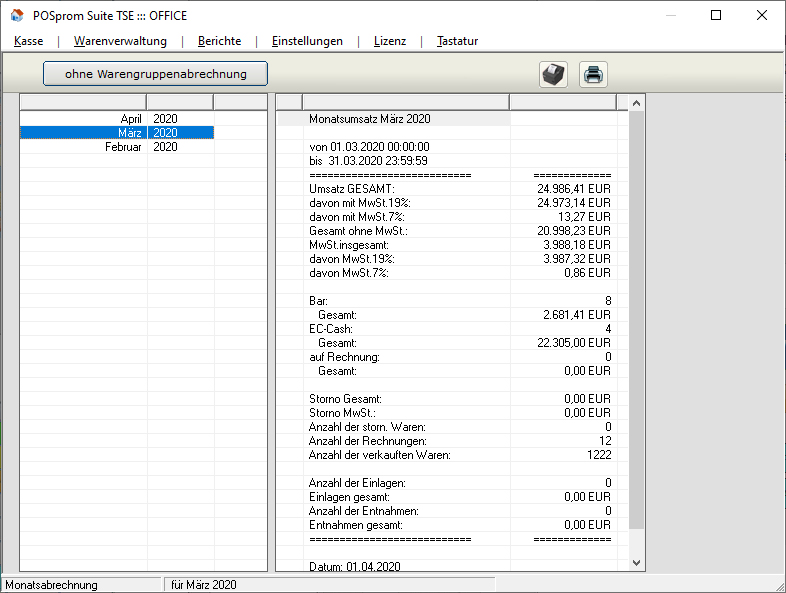Click the 'davon mit MwSt.7%:' label
Viewport: 786px width, 593px height.
coord(357,217)
